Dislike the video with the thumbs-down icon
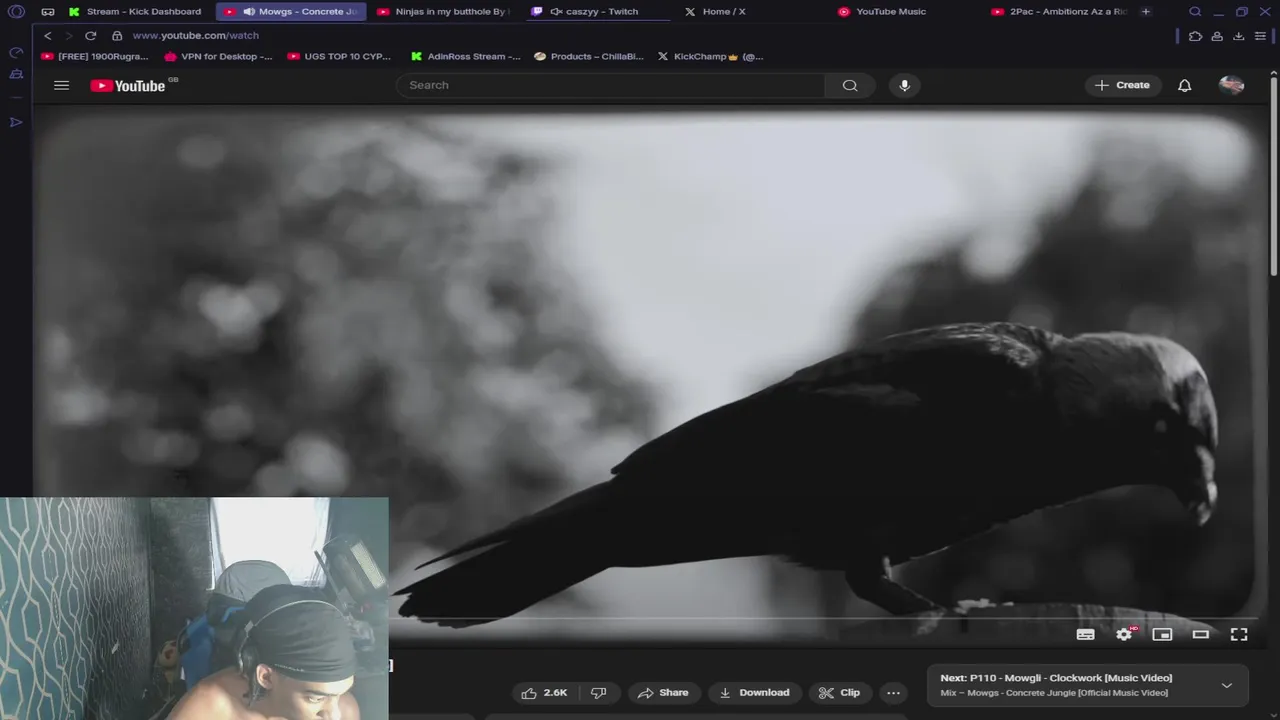The image size is (1280, 720). pyautogui.click(x=599, y=693)
